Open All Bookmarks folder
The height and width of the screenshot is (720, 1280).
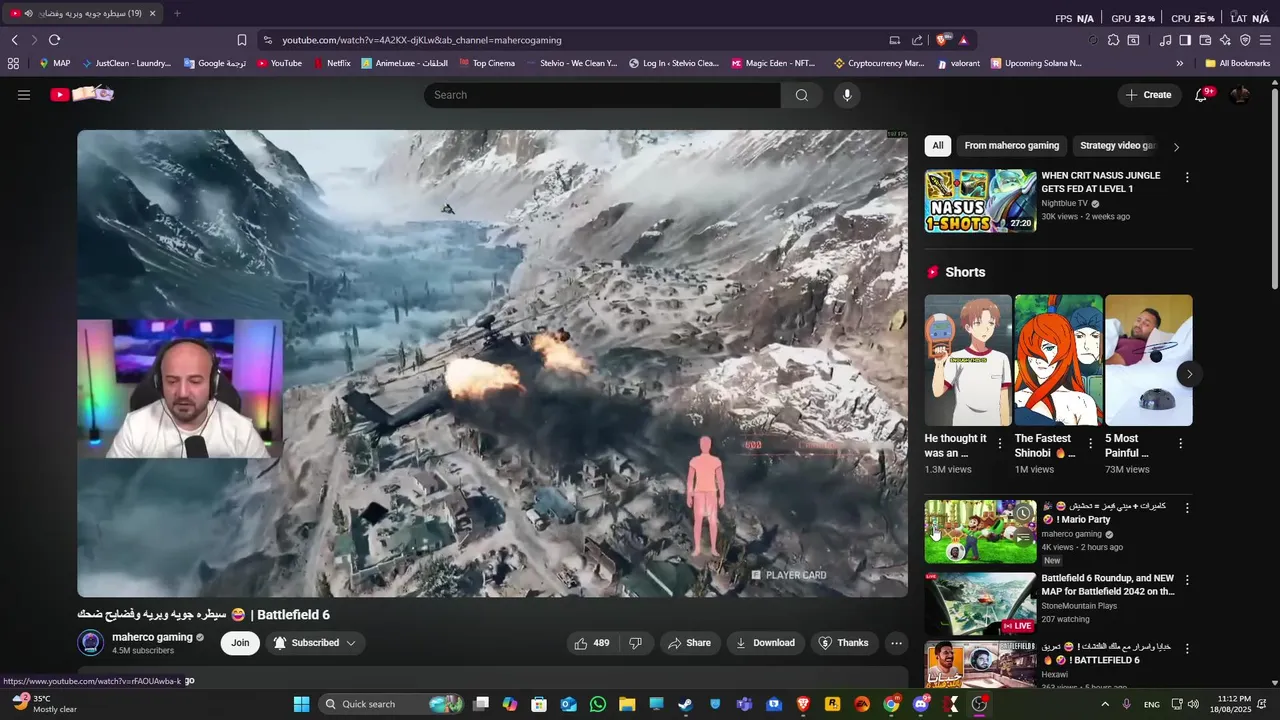click(x=1237, y=63)
